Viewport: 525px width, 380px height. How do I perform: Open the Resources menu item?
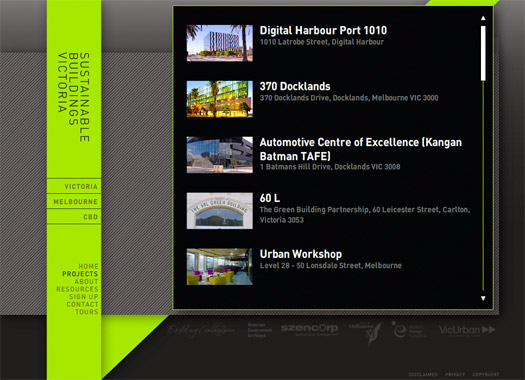click(x=77, y=289)
